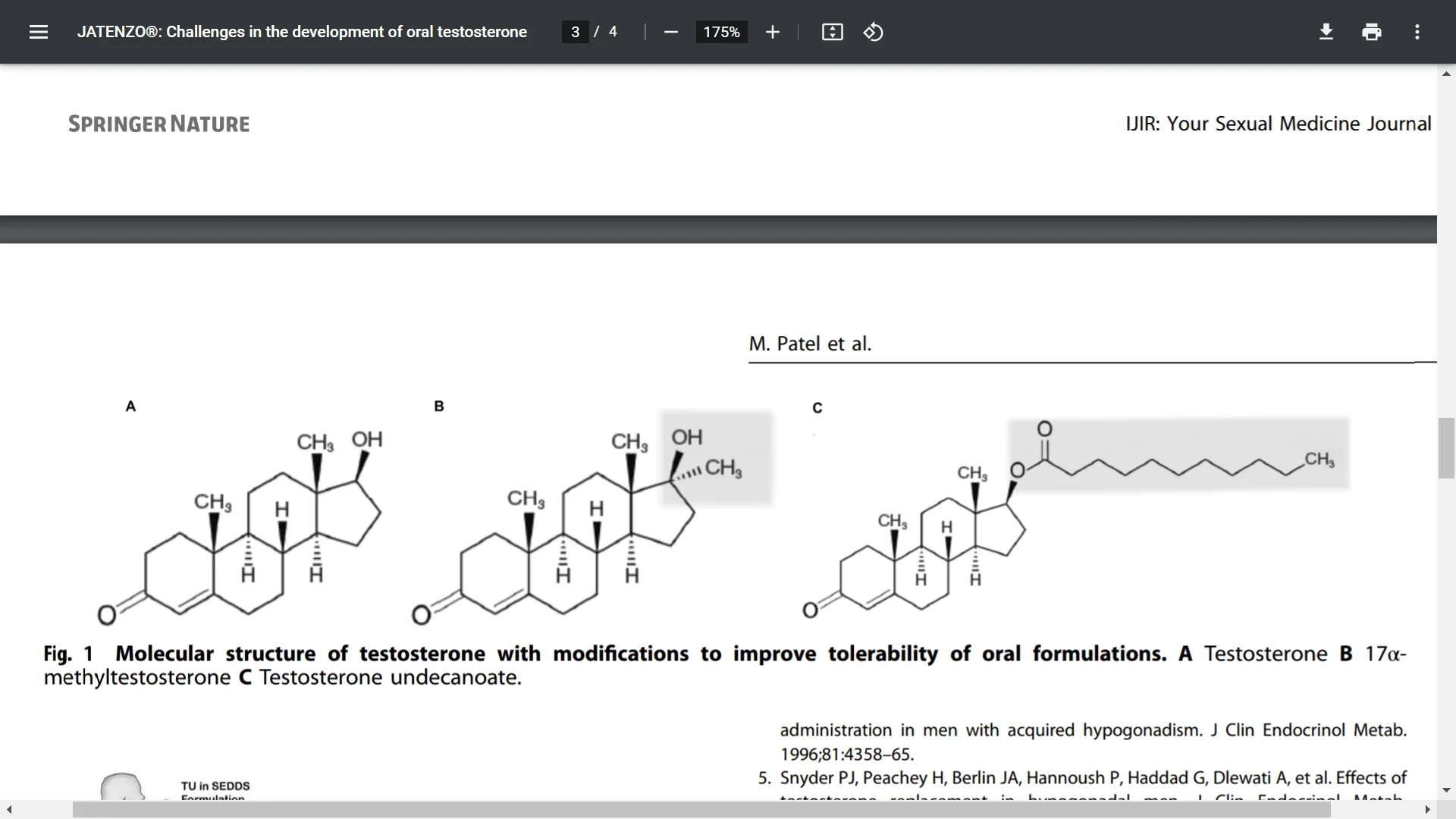Screen dimensions: 1456x819
Task: Click the scroll left arrow
Action: 9,810
